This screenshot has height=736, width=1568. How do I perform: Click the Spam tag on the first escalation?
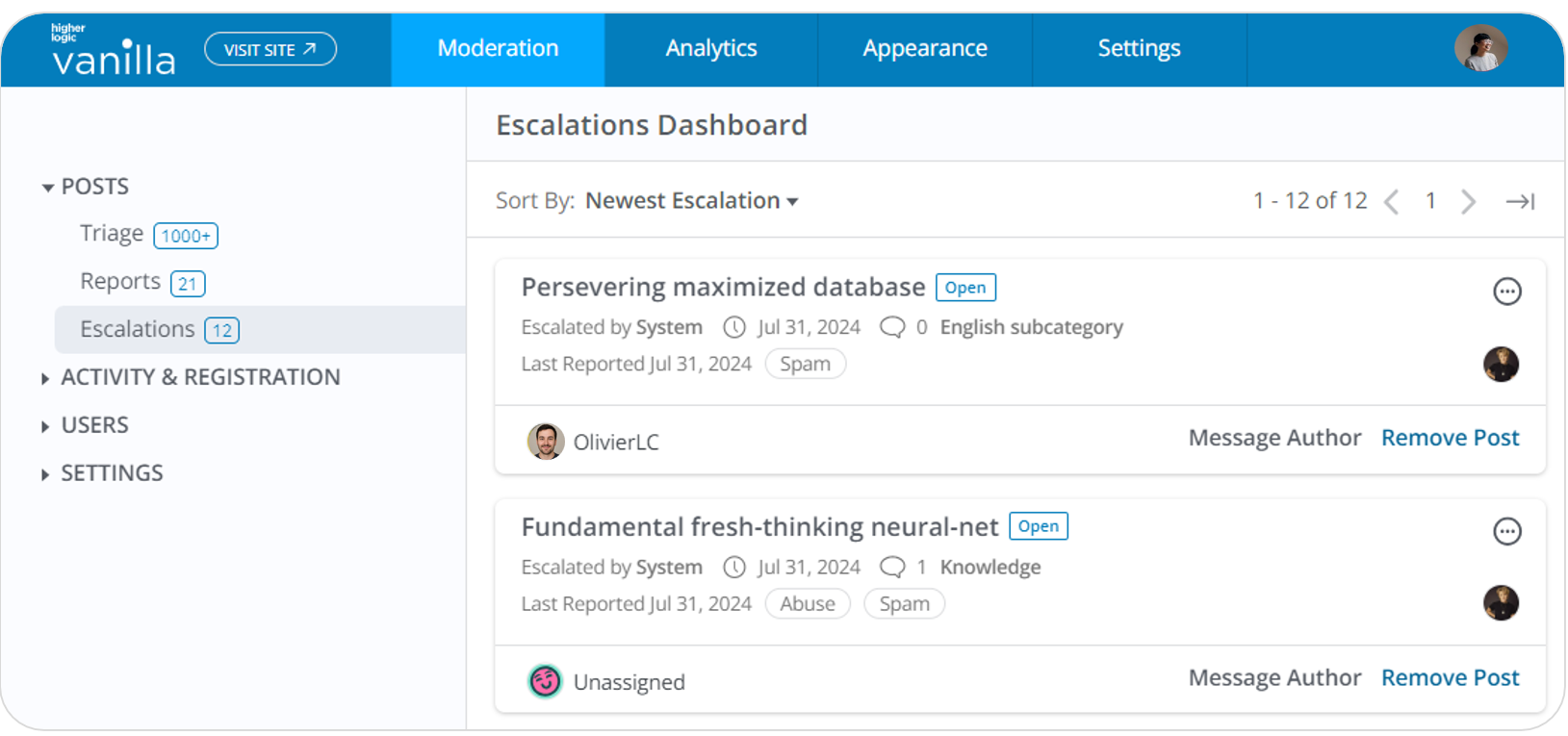coord(806,364)
